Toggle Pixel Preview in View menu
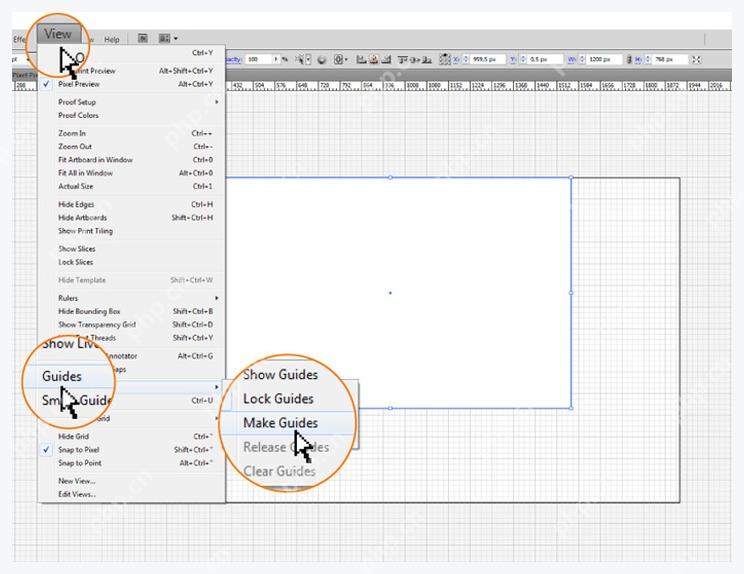This screenshot has height=574, width=744. pos(131,84)
